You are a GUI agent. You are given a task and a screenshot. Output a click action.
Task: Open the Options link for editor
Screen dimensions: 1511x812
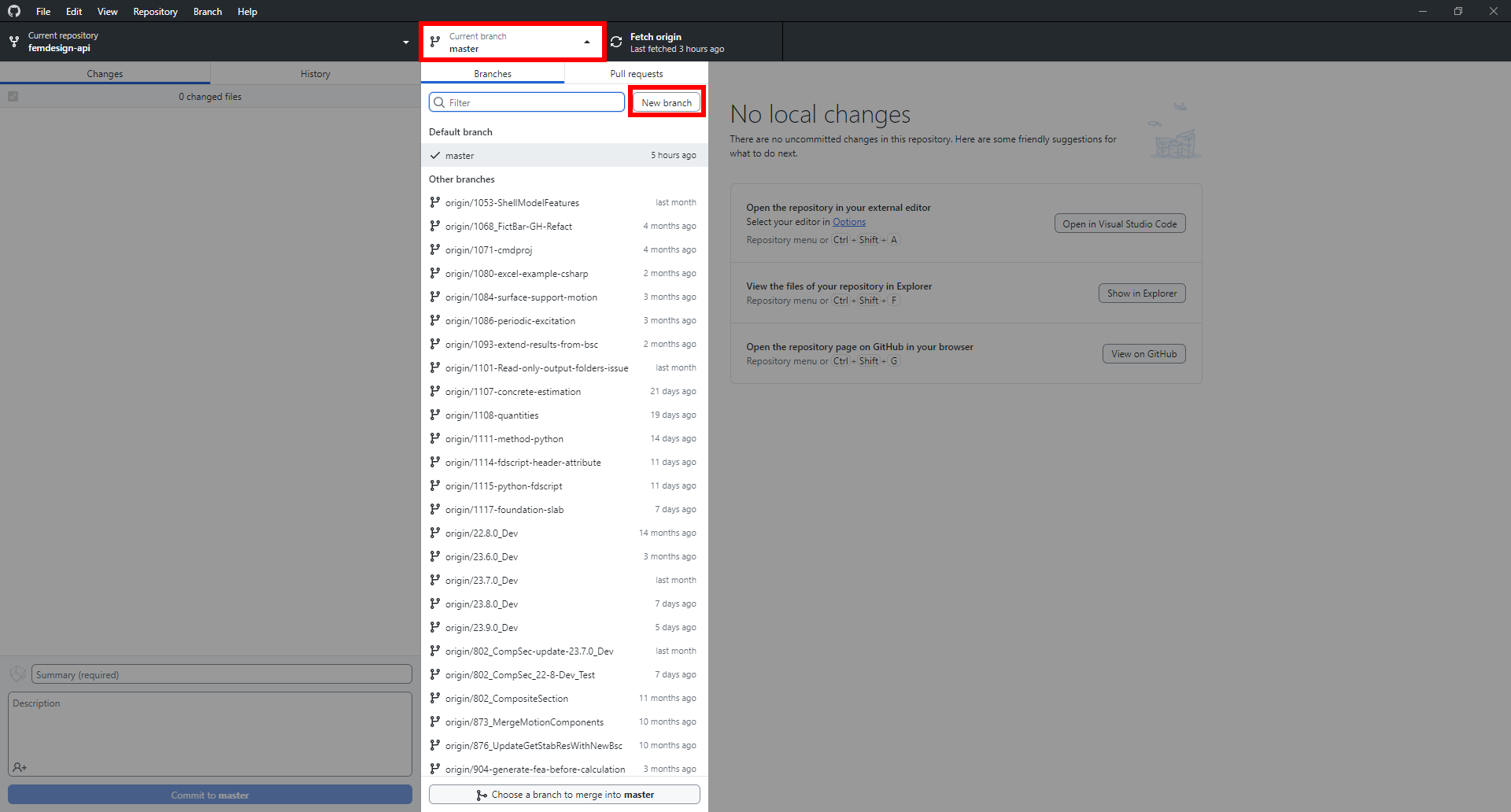point(848,222)
